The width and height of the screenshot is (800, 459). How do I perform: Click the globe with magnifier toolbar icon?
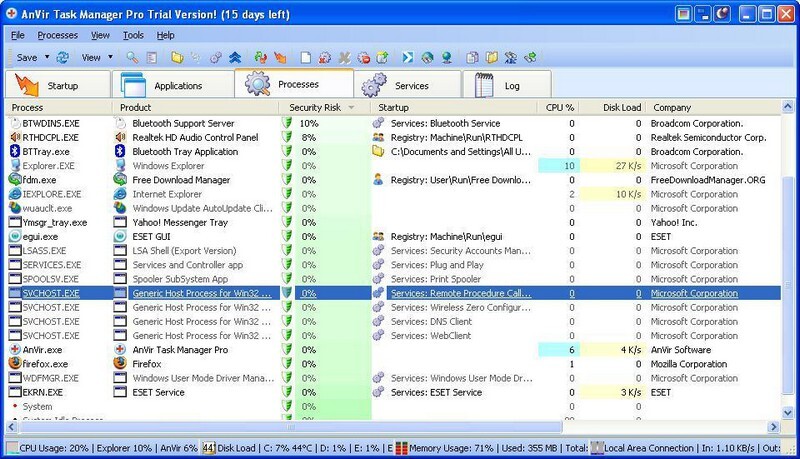(x=427, y=58)
